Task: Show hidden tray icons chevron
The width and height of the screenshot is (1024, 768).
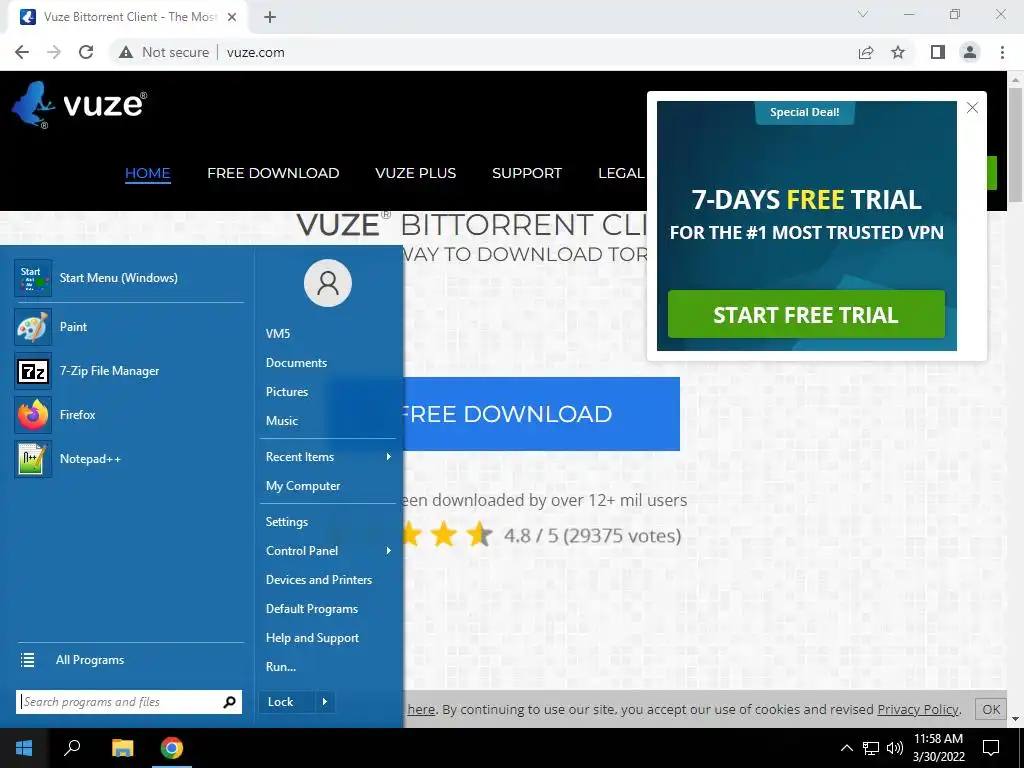Action: 846,748
